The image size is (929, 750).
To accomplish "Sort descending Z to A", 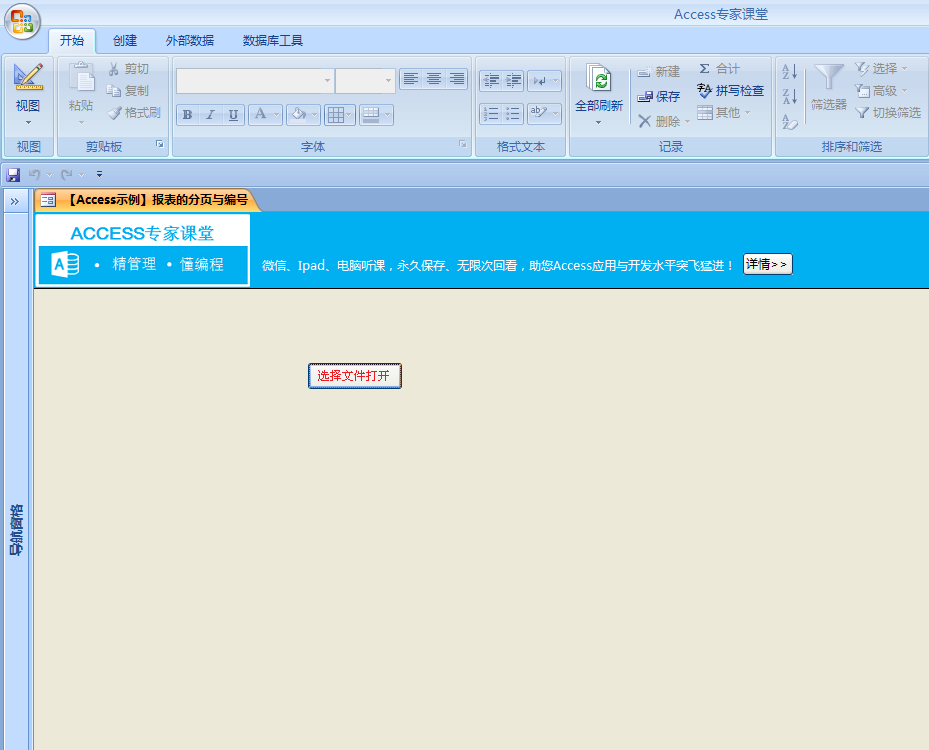I will (x=790, y=96).
